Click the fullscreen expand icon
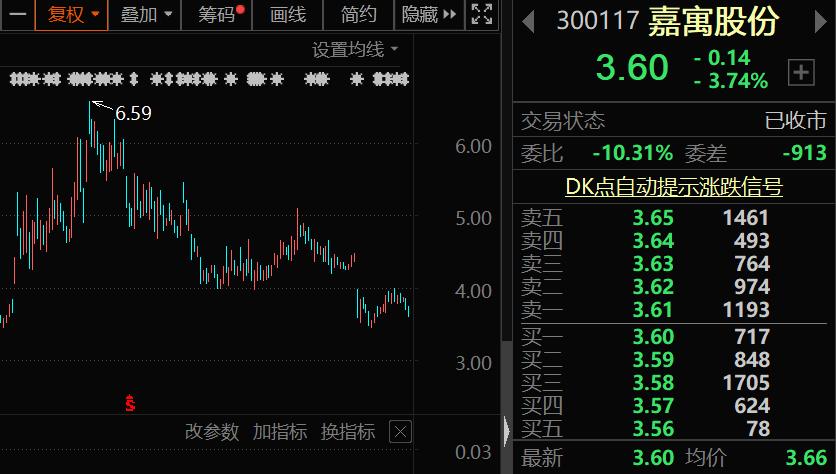Screen dimensions: 836x474 point(482,14)
